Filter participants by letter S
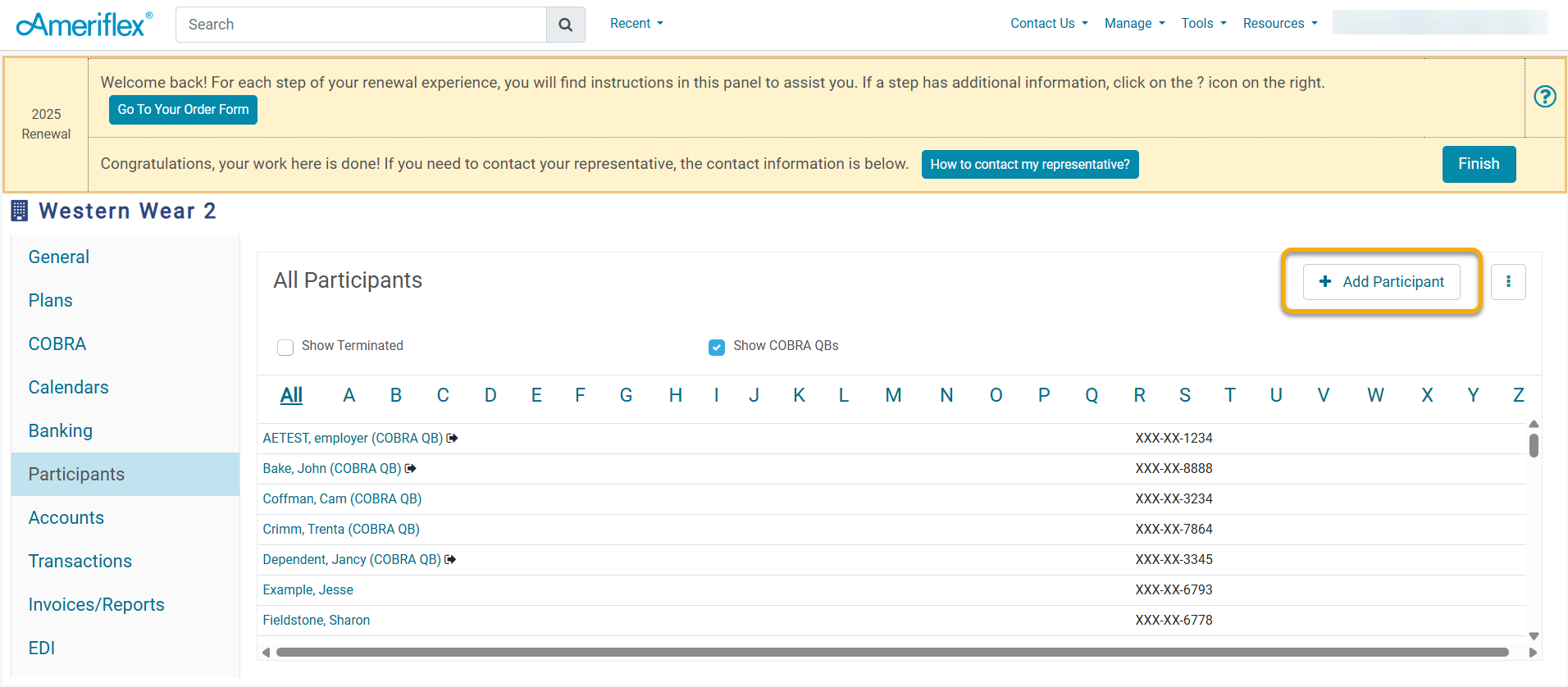Viewport: 1568px width, 687px height. [x=1185, y=396]
